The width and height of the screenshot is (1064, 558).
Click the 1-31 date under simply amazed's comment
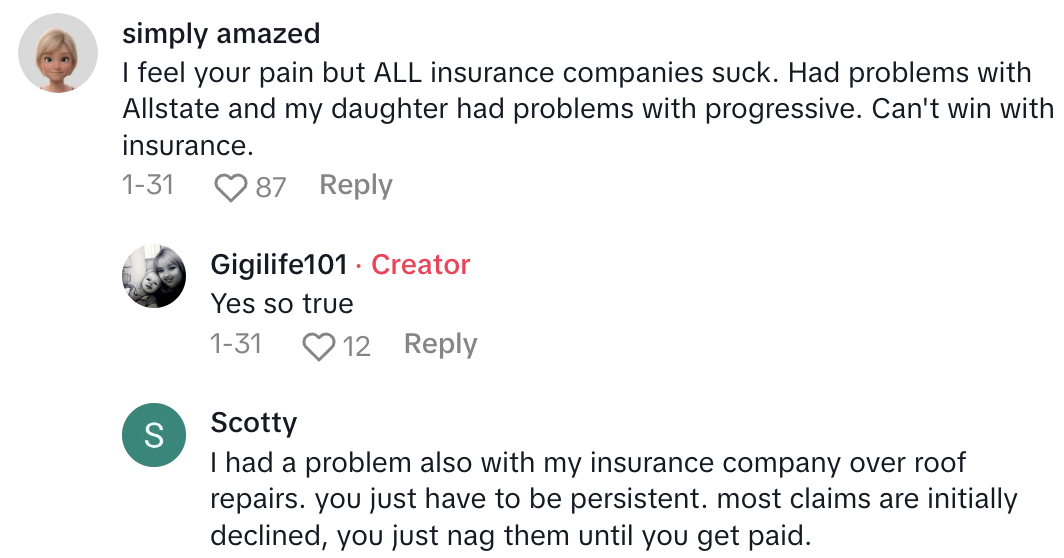[x=148, y=185]
